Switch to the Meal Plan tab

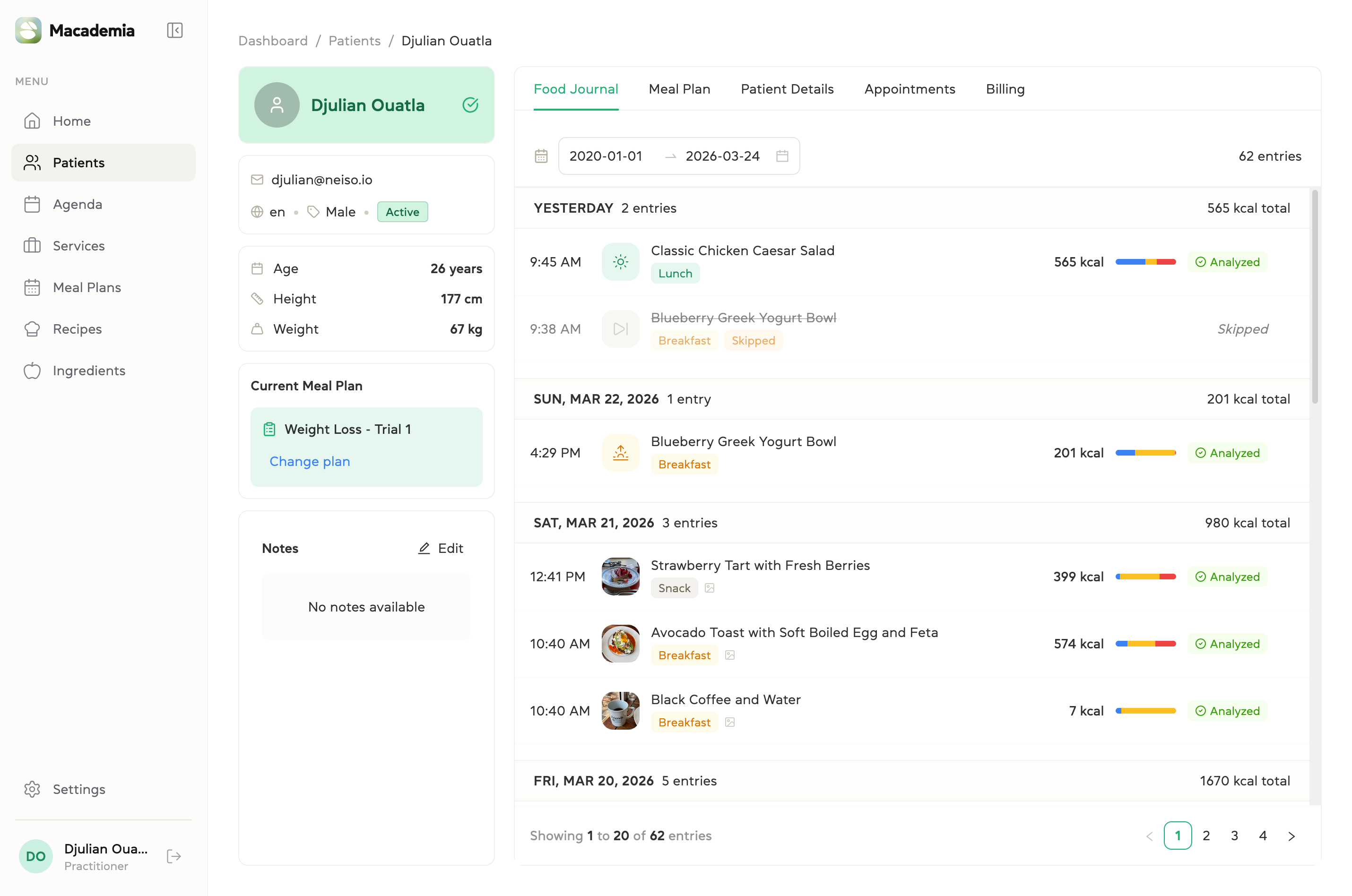click(x=679, y=89)
